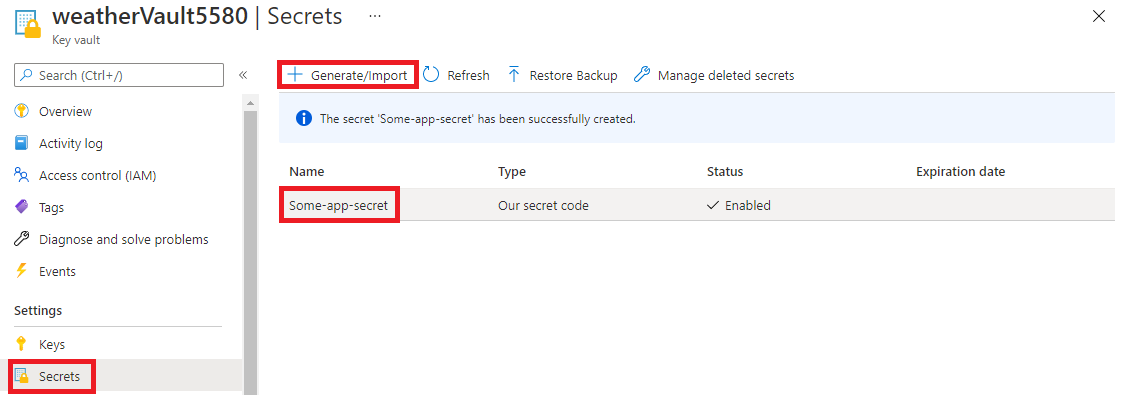Click the Key vault lock icon in header
Screen dimensions: 1121x396
[28, 23]
